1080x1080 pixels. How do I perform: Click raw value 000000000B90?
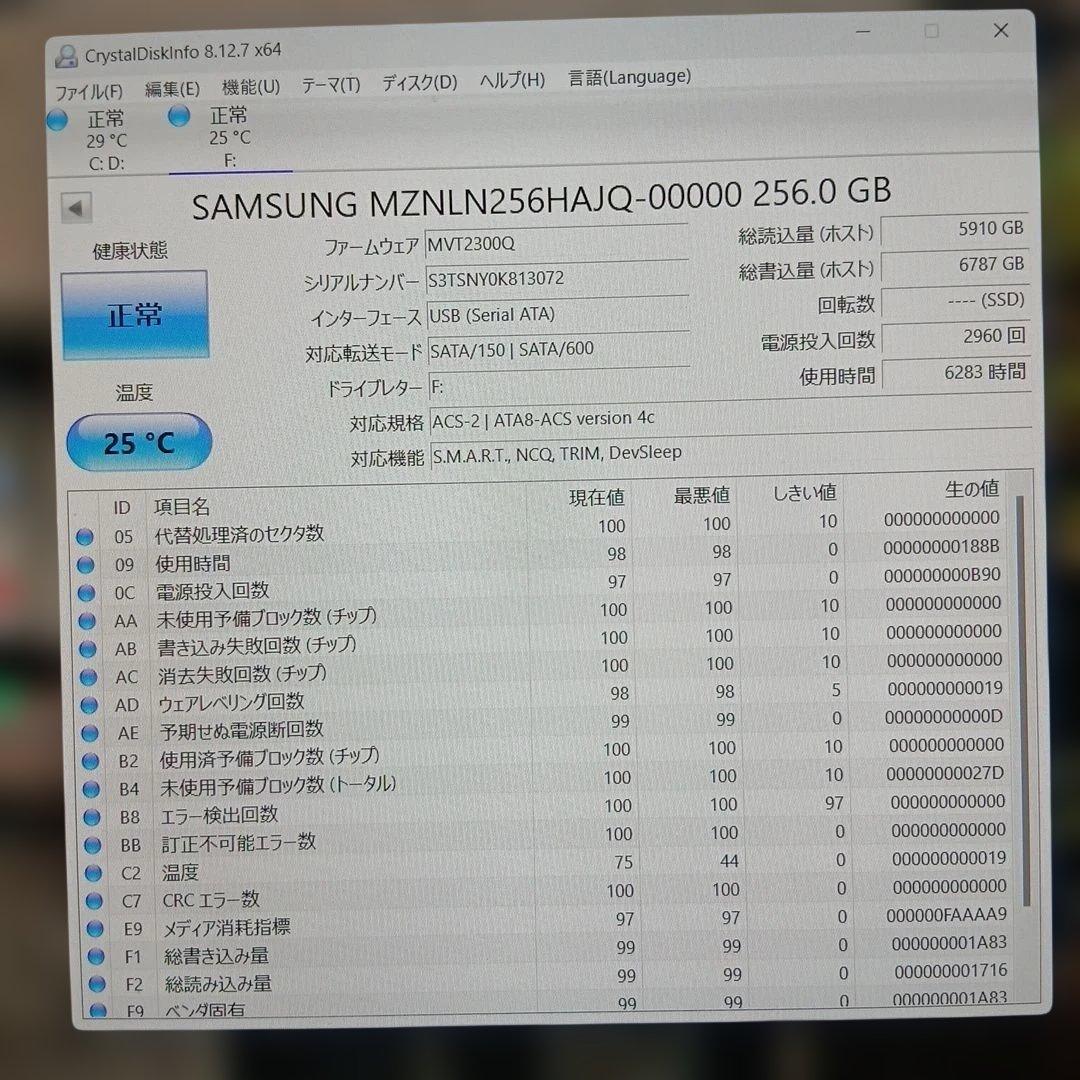click(942, 575)
